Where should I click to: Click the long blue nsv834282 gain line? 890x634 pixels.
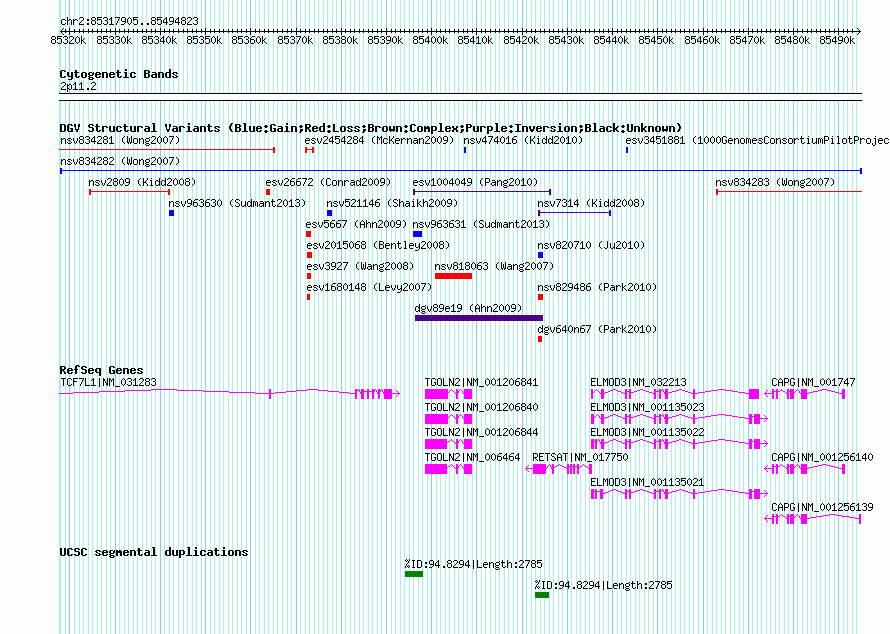point(461,171)
